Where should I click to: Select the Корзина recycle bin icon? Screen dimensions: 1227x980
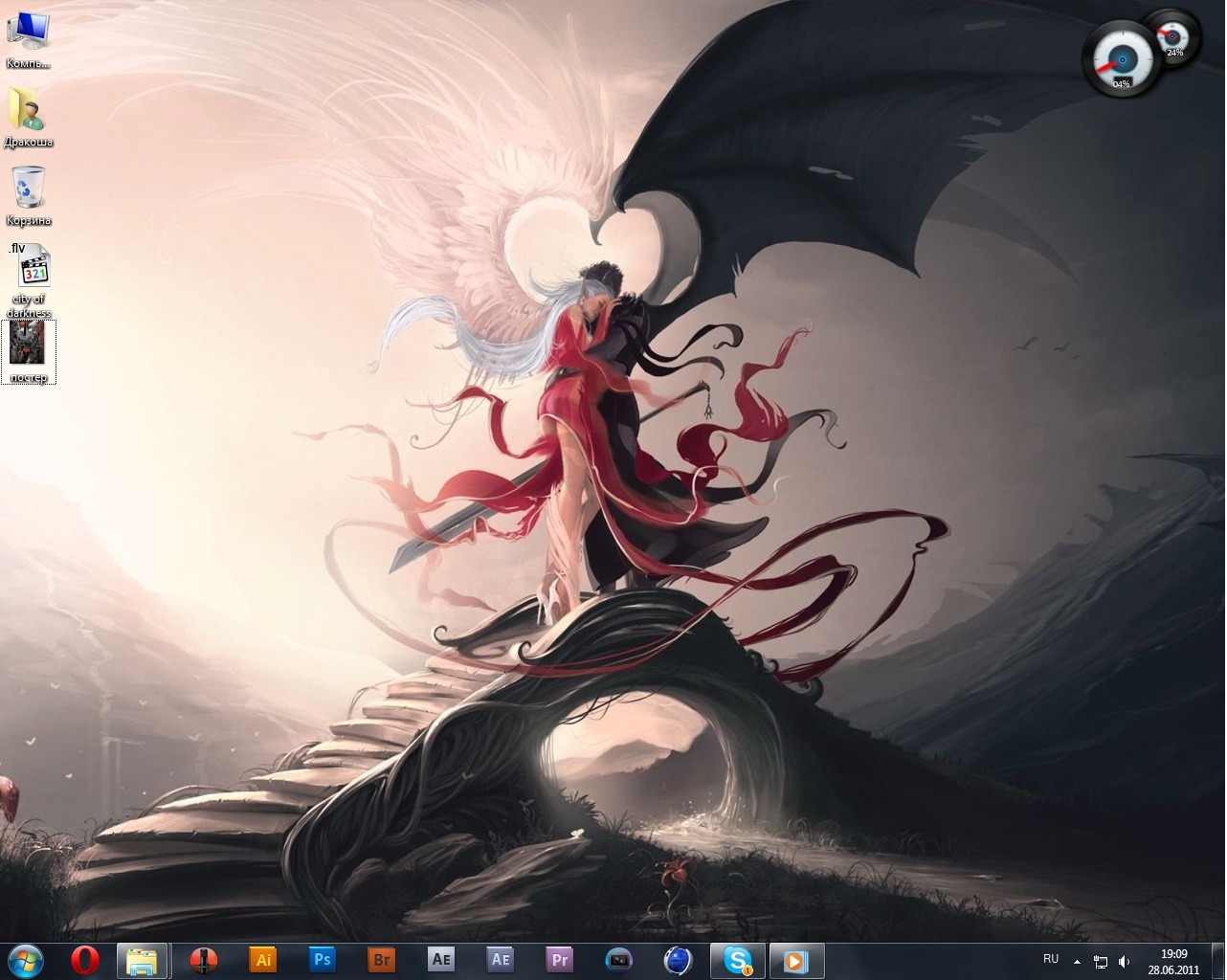pyautogui.click(x=28, y=196)
